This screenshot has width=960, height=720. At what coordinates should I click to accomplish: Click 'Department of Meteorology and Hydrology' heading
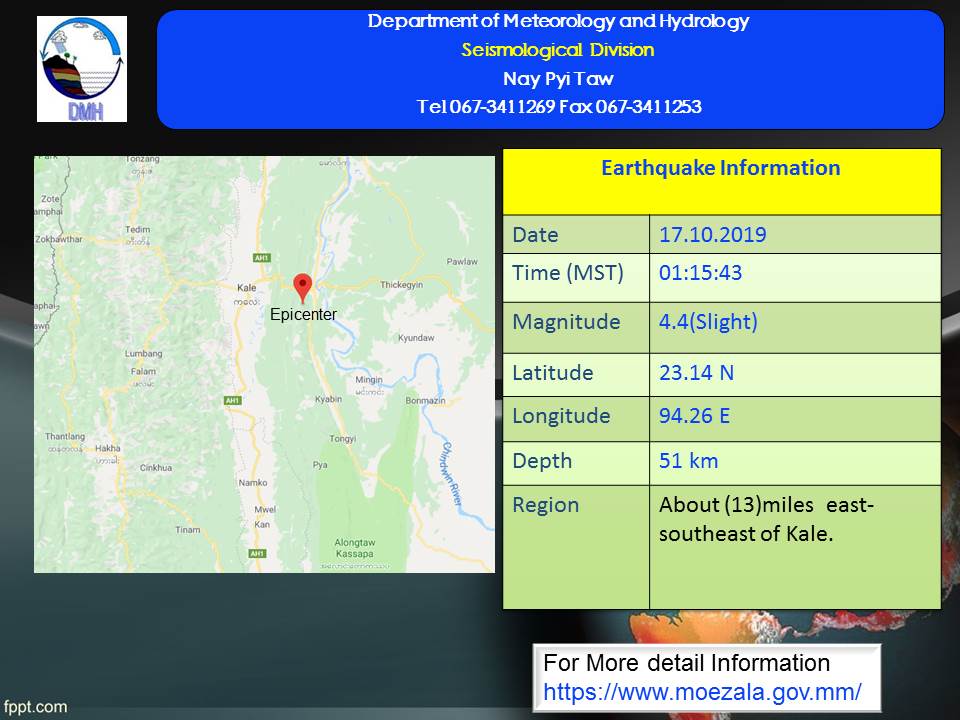558,21
